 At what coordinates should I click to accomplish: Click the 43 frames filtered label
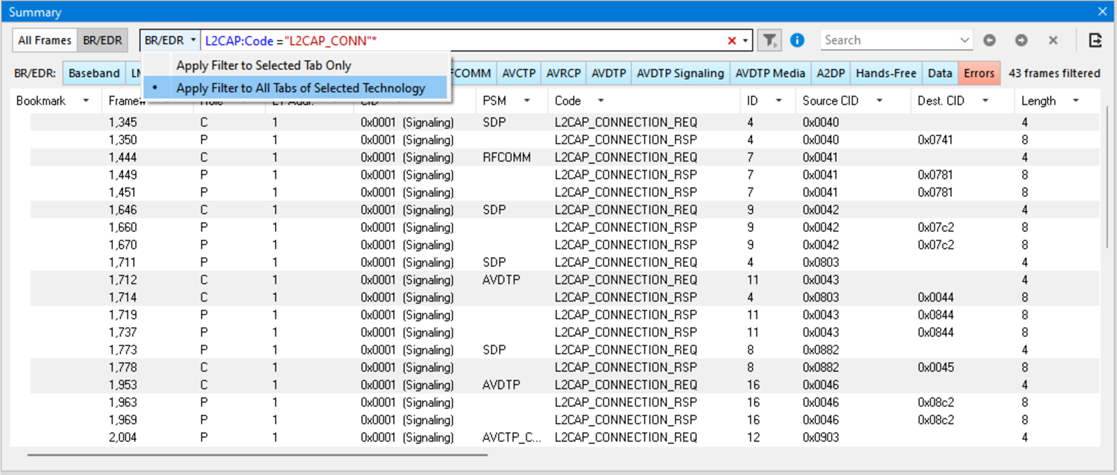point(1054,73)
